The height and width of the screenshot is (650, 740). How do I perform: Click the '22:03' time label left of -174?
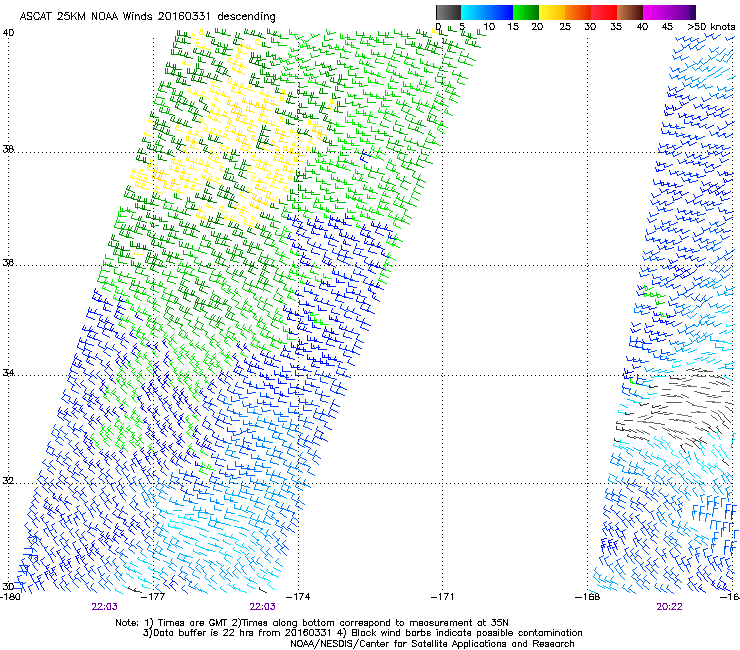pyautogui.click(x=262, y=607)
